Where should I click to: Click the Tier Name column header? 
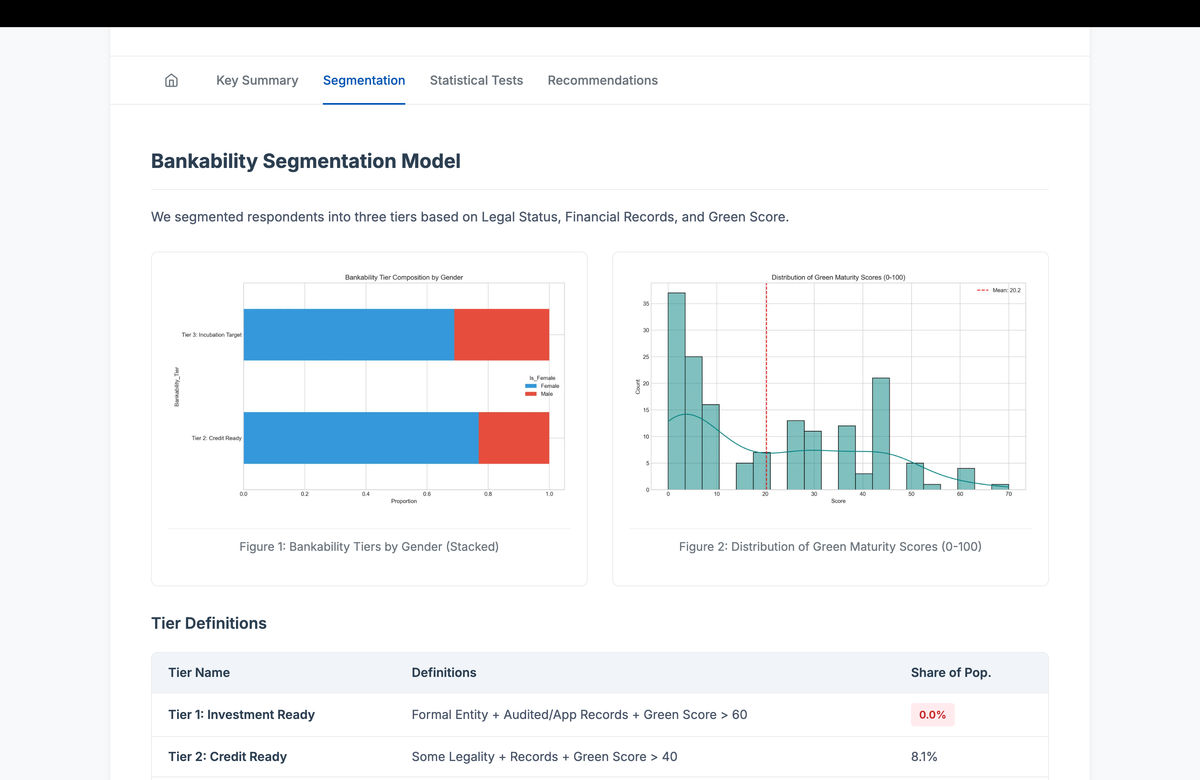pos(199,673)
